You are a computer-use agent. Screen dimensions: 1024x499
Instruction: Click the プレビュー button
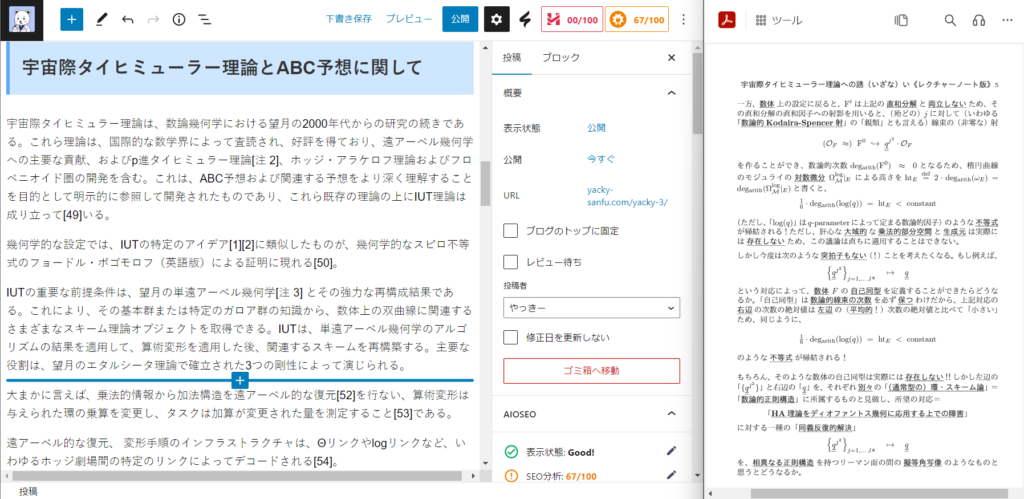coord(408,20)
